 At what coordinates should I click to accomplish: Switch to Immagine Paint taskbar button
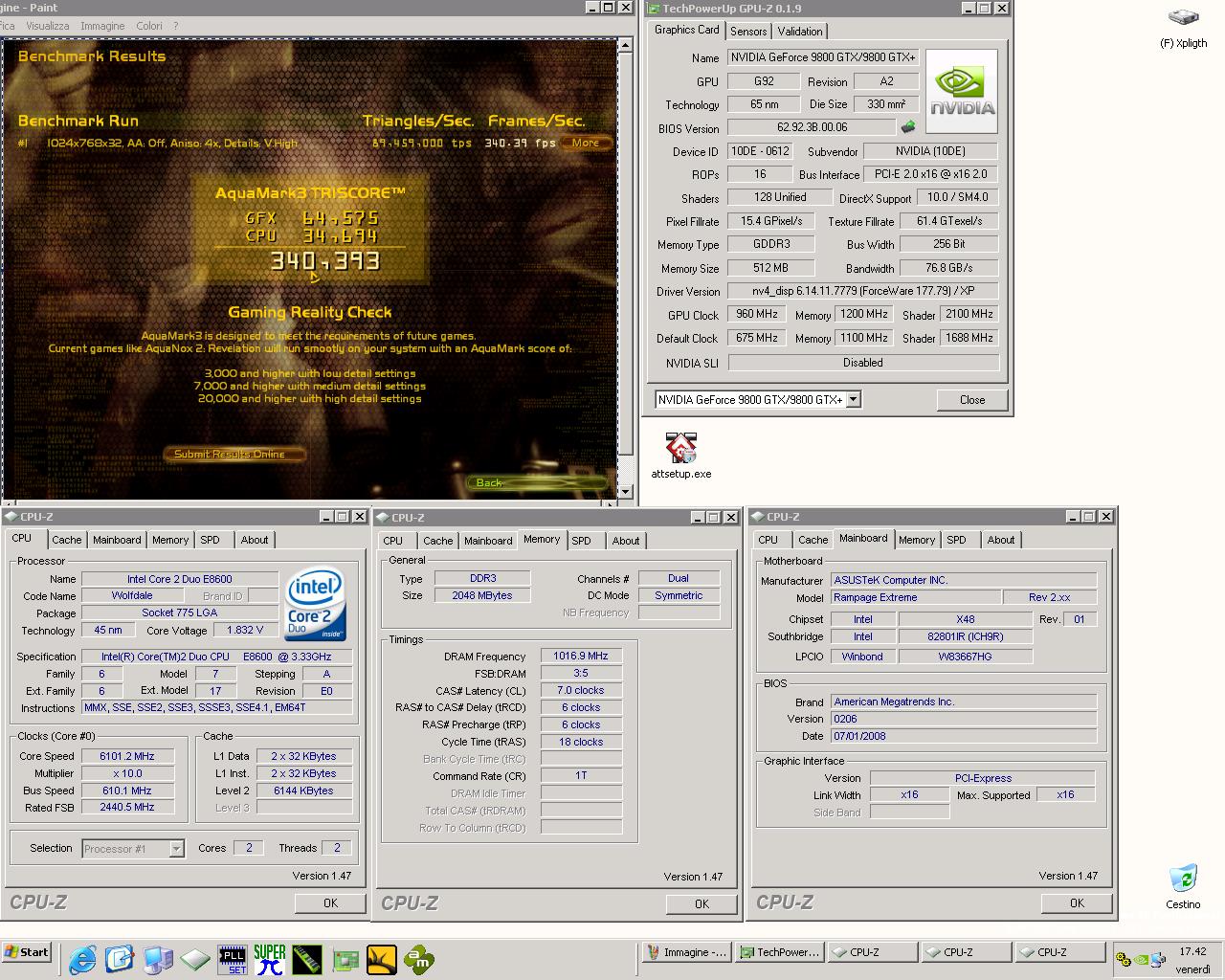[685, 952]
